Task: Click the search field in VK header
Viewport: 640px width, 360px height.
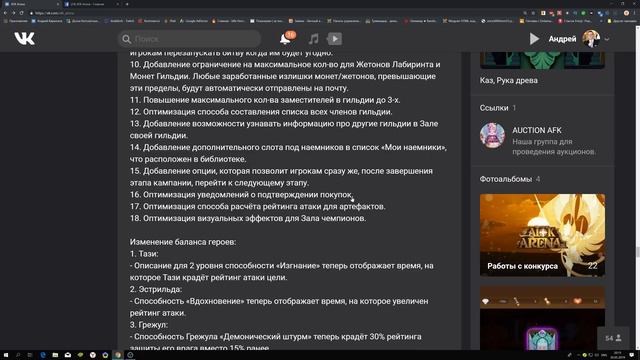Action: [190, 39]
